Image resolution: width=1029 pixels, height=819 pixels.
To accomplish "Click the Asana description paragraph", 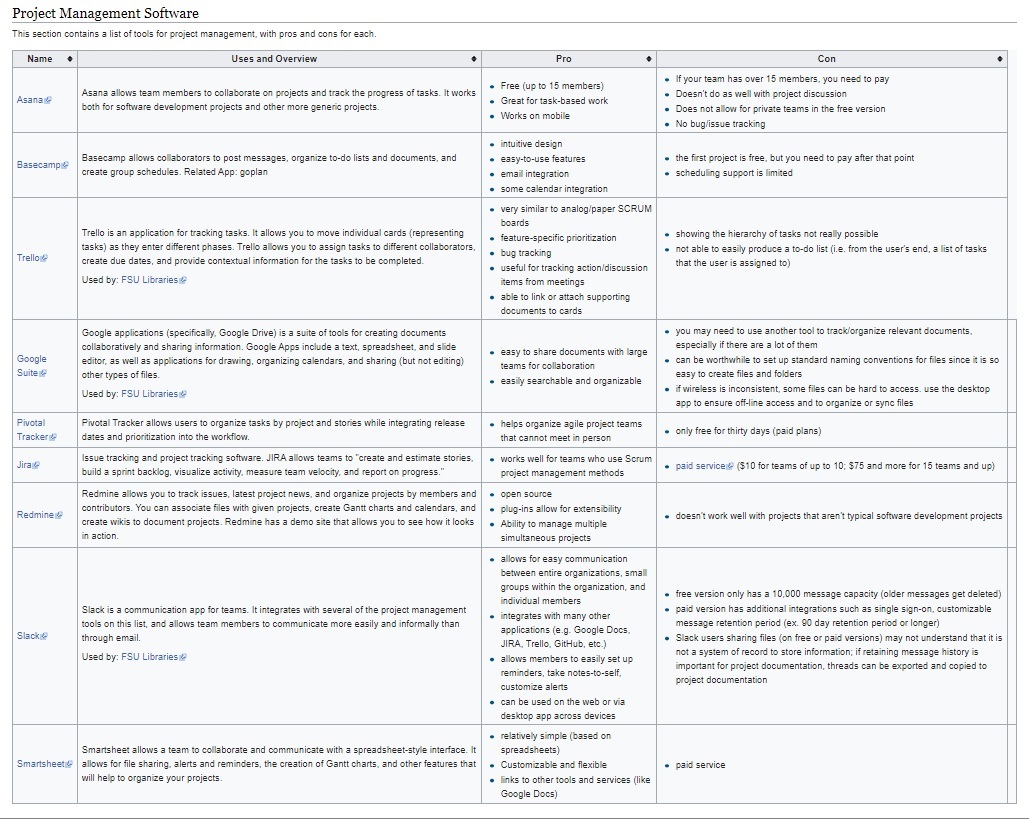I will 278,100.
